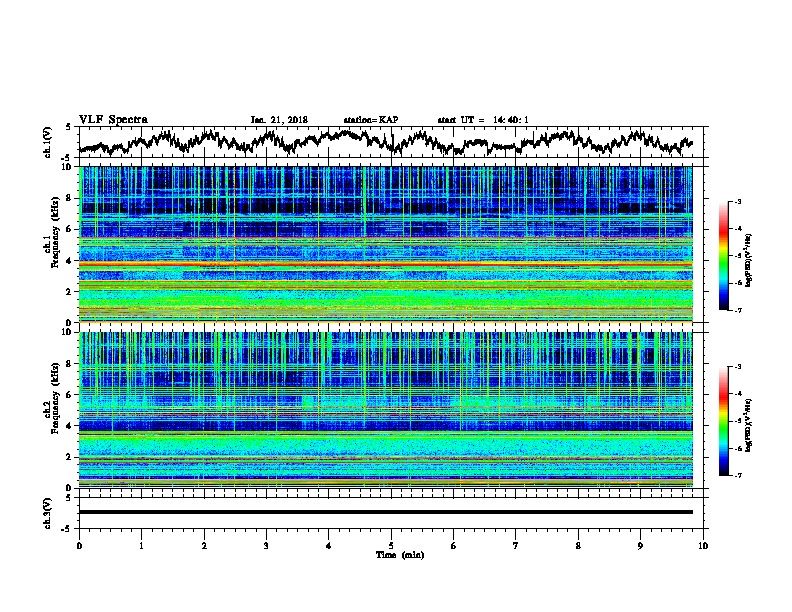Click the time axis tick label '10'
The image size is (792, 612).
pos(703,546)
